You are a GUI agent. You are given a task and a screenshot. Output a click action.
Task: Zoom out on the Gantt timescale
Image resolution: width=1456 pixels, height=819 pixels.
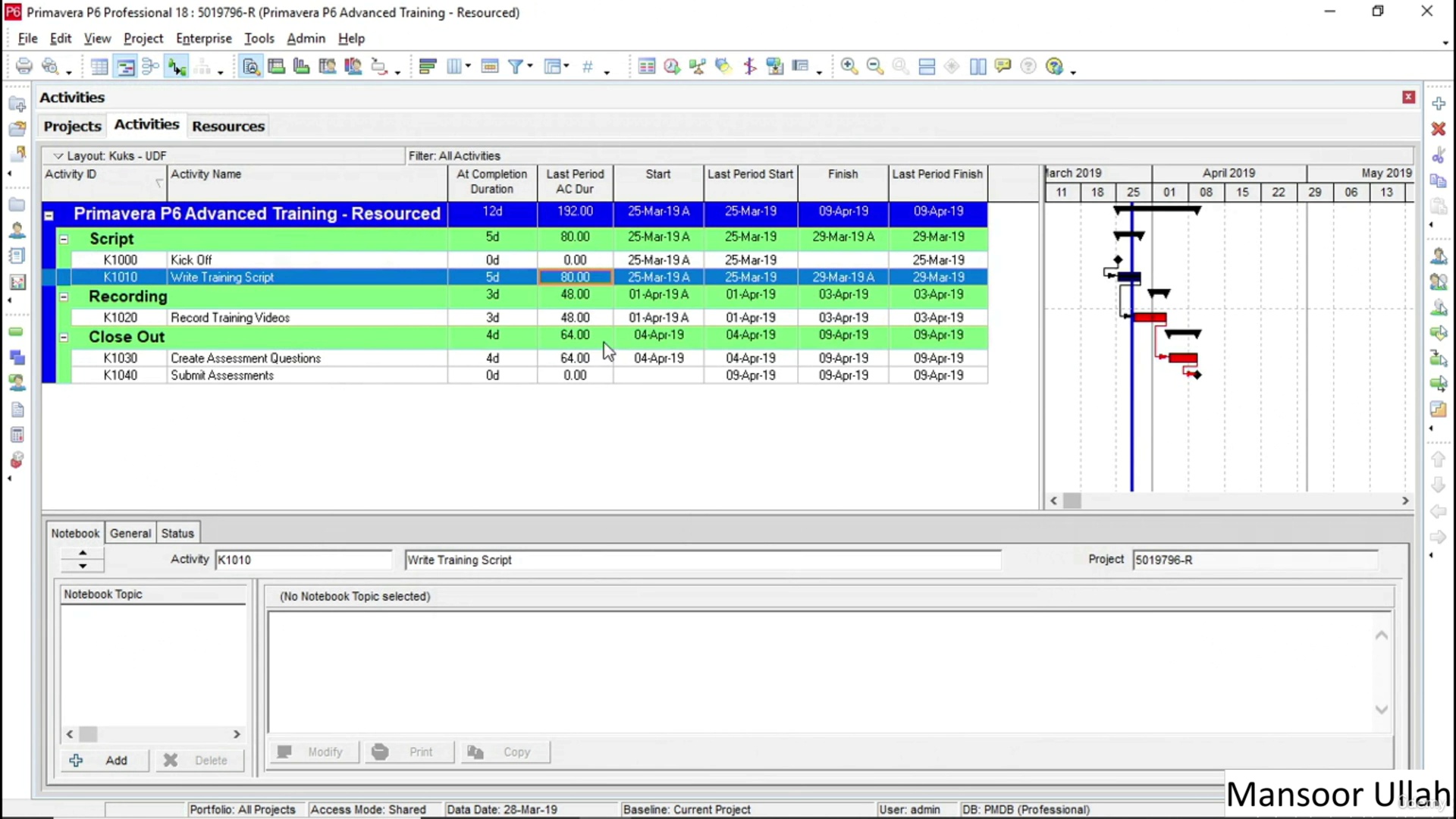[x=875, y=67]
